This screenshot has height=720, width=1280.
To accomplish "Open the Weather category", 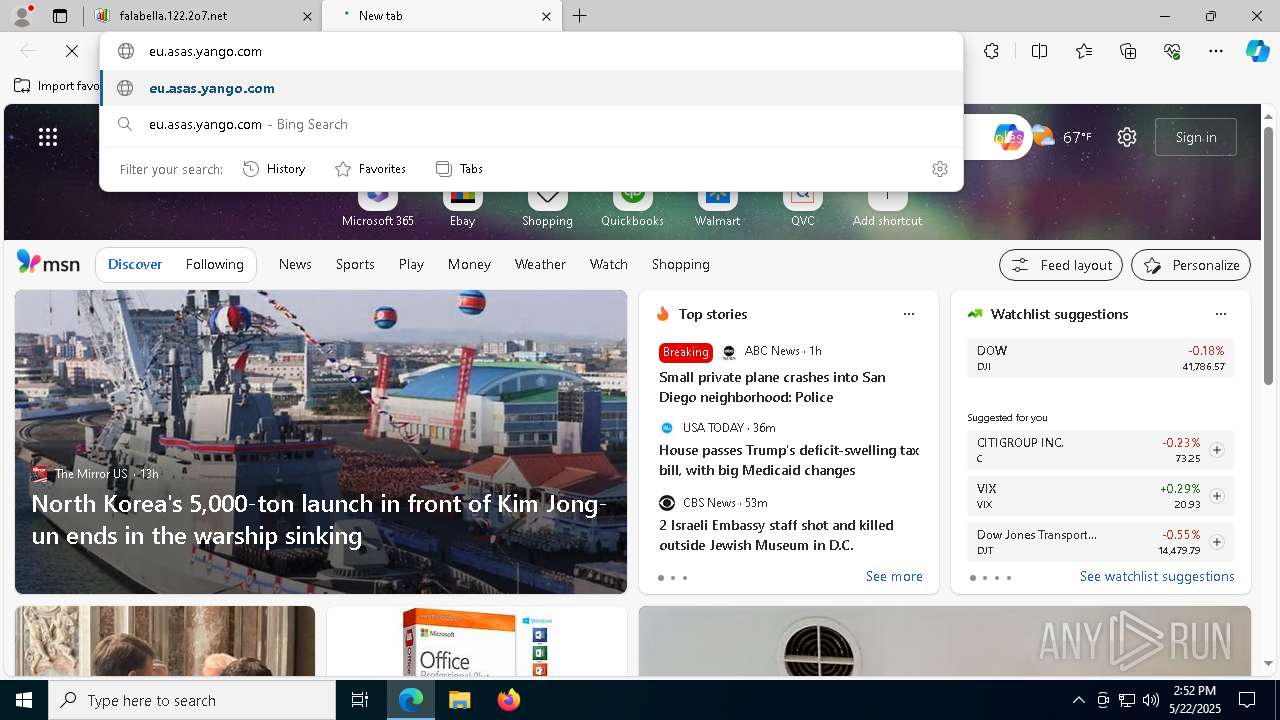I will (540, 264).
